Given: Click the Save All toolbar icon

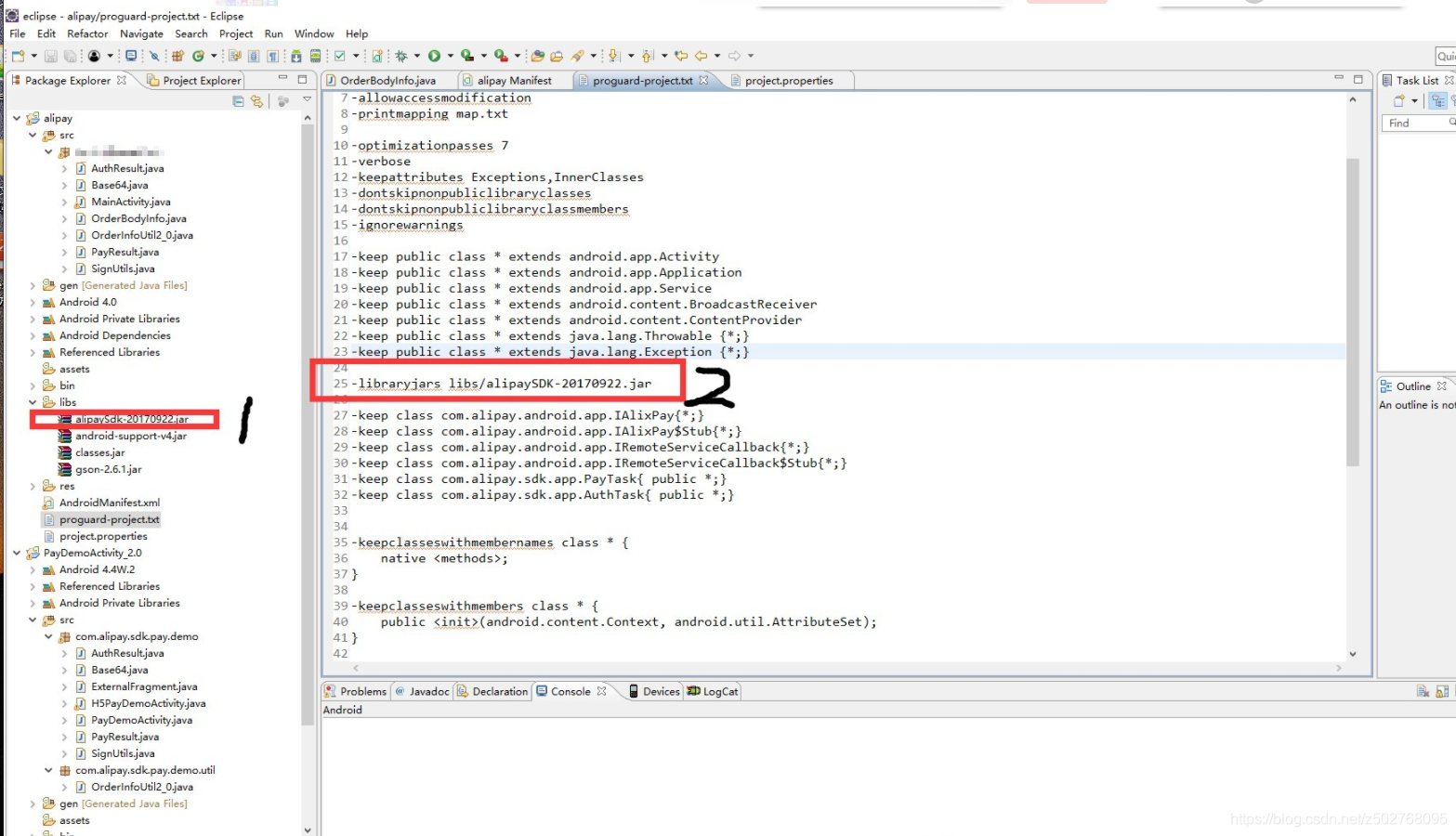Looking at the screenshot, I should 70,56.
